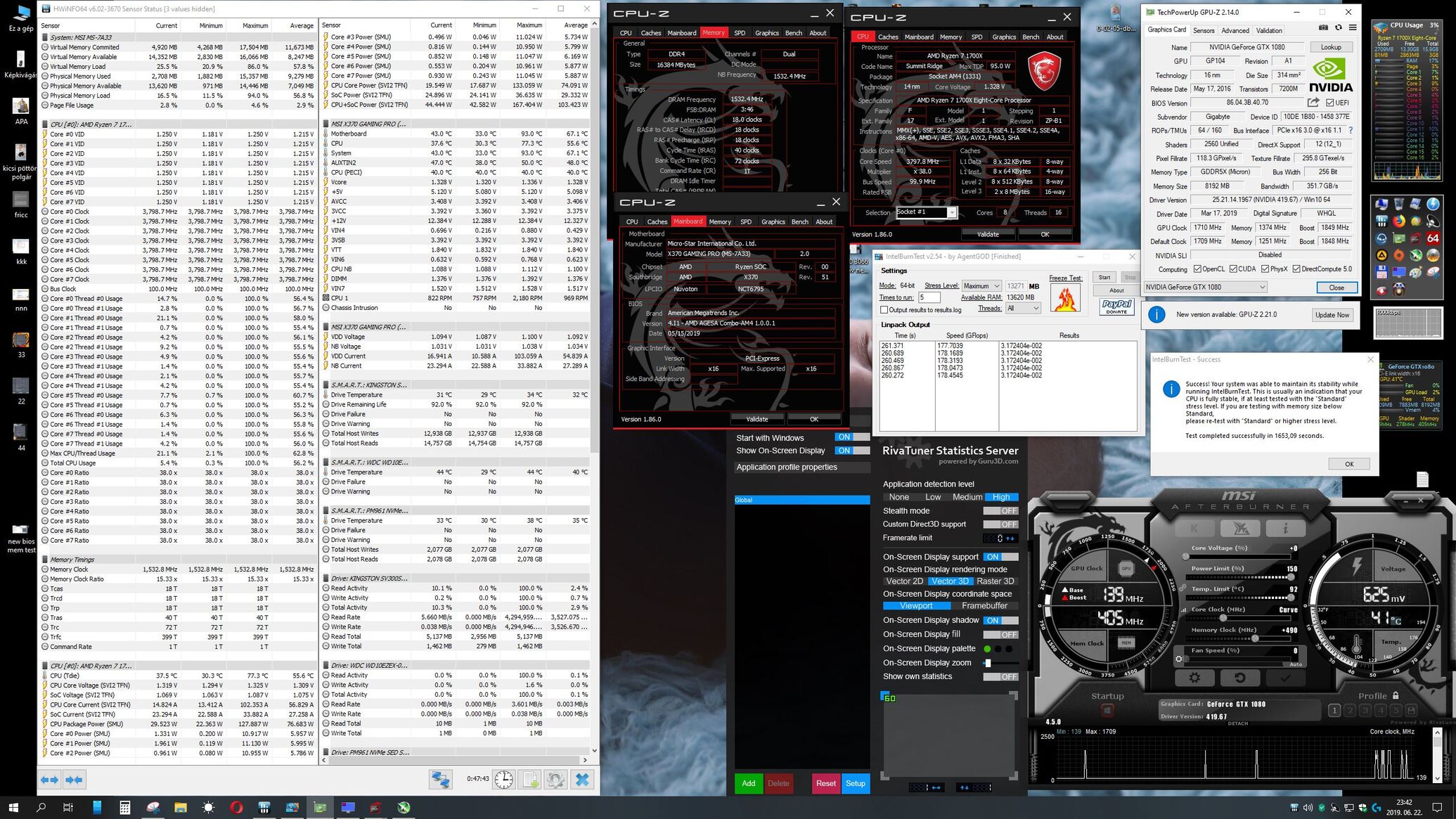Open MSI Afterburner settings gear button
The width and height of the screenshot is (1456, 819).
(x=1194, y=678)
